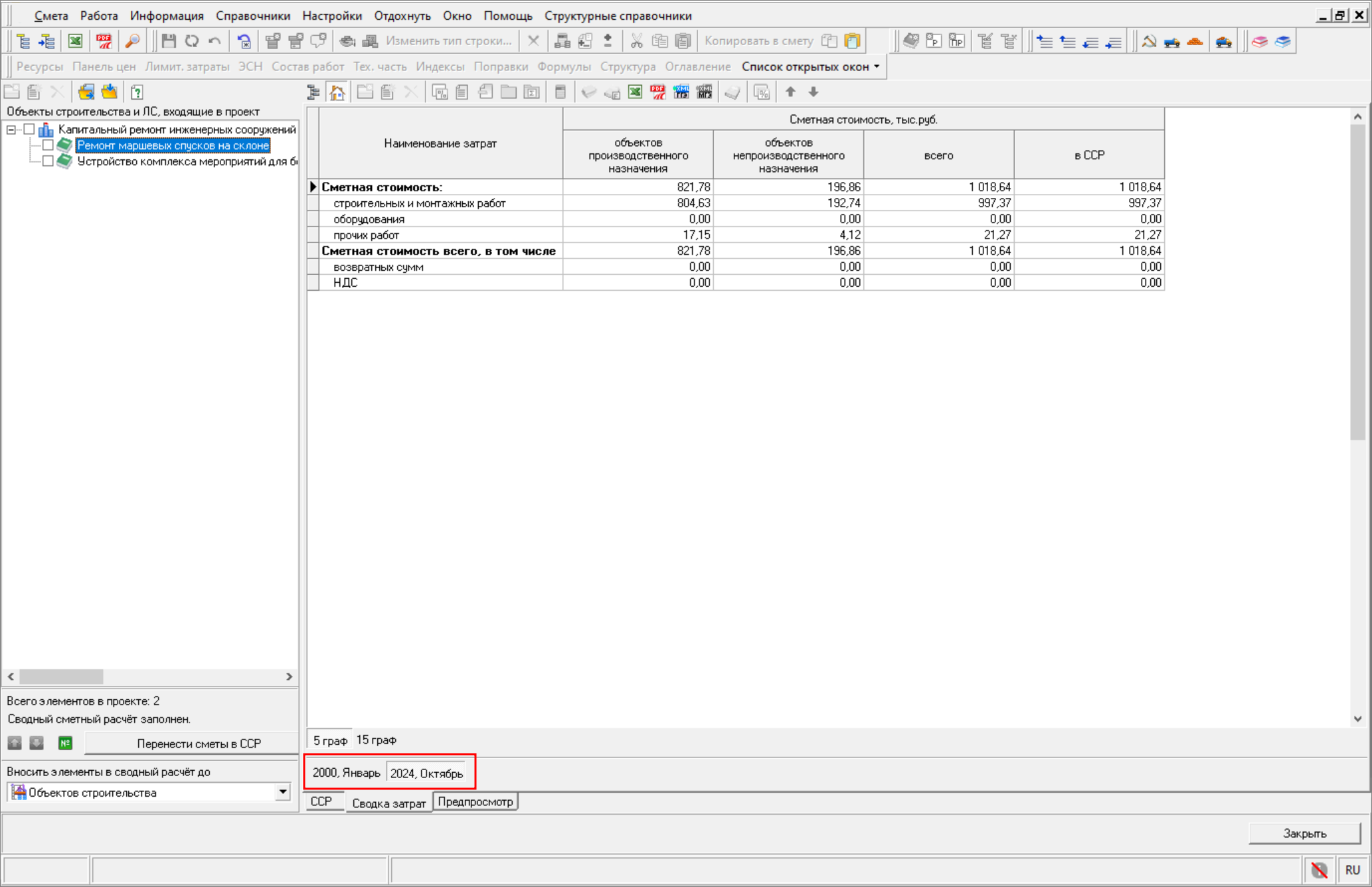Click the up arrow icon in table toolbar
Screen dimensions: 1372x887
click(x=790, y=92)
